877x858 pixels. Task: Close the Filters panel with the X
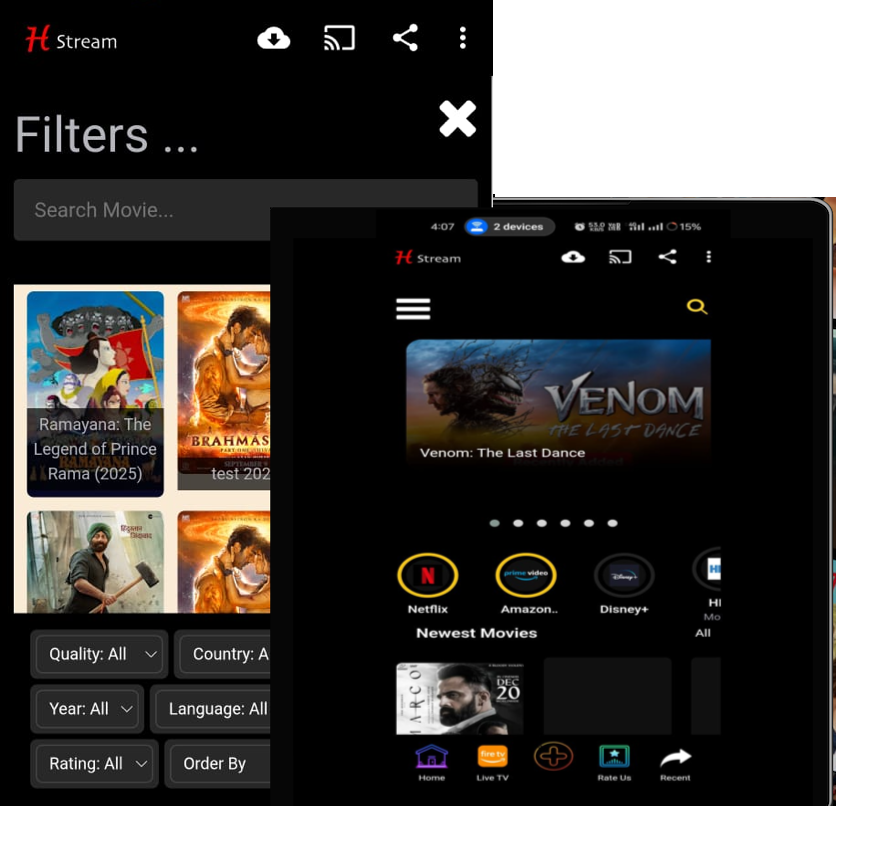click(458, 119)
